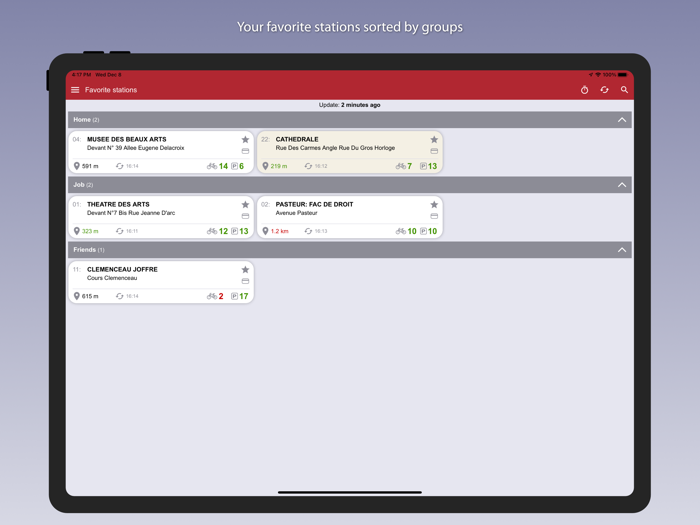Refresh stations using header sync icon
The height and width of the screenshot is (525, 700).
[604, 90]
